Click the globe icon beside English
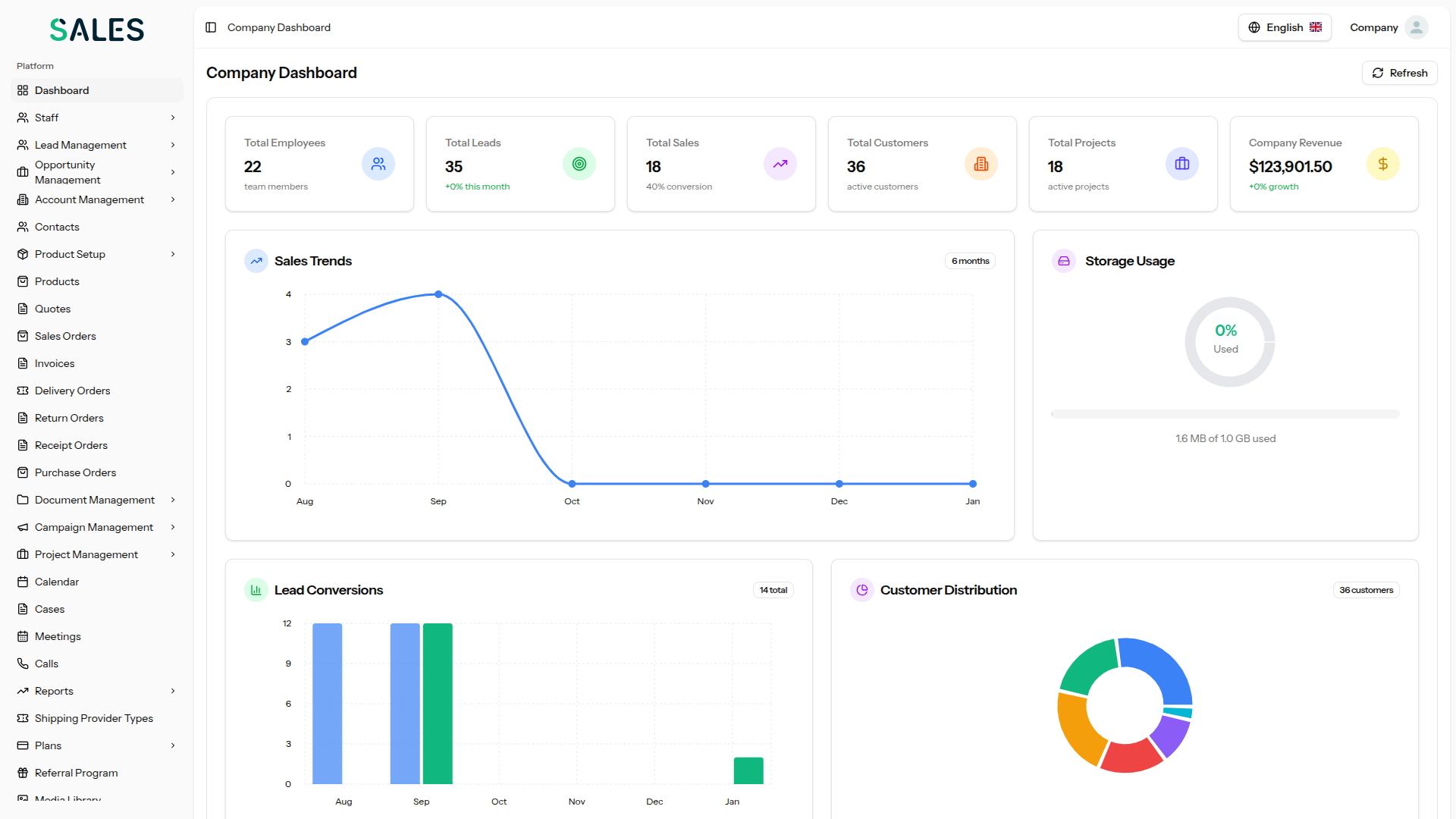1456x819 pixels. click(x=1255, y=27)
